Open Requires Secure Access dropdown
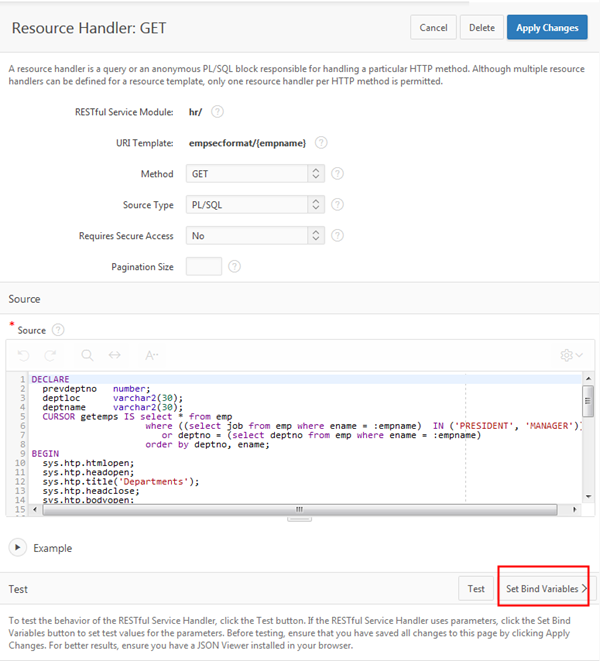 point(255,235)
